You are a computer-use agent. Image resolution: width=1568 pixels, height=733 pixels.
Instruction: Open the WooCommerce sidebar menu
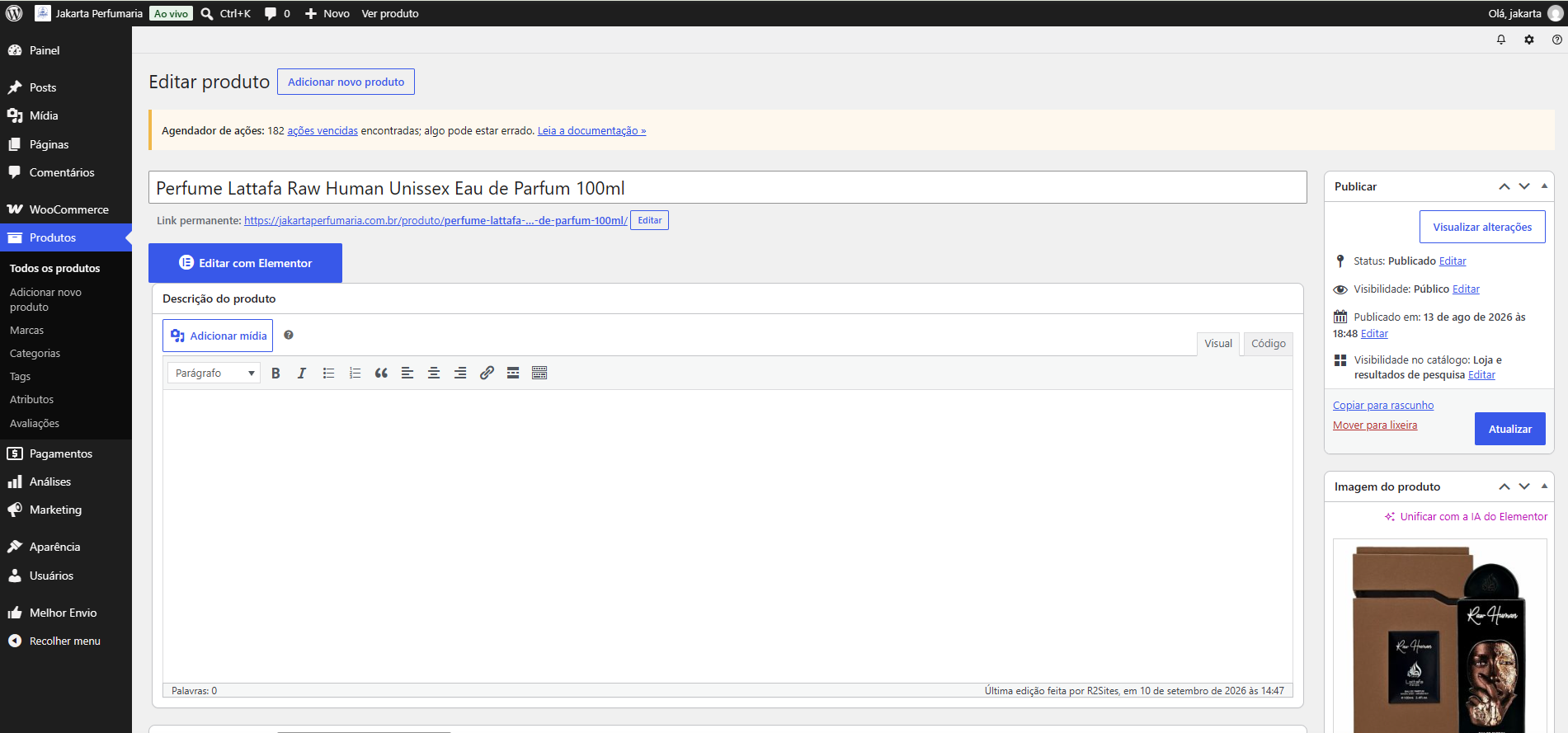click(x=66, y=209)
